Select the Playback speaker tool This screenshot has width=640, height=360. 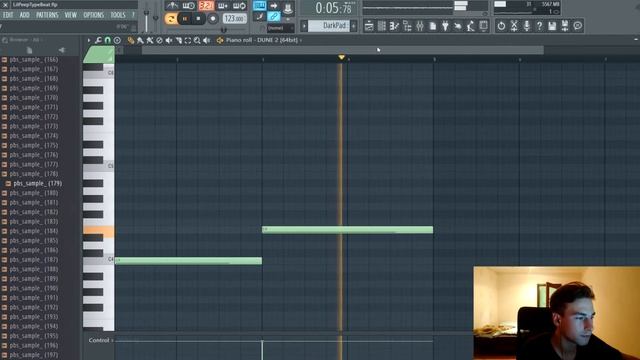pyautogui.click(x=207, y=40)
